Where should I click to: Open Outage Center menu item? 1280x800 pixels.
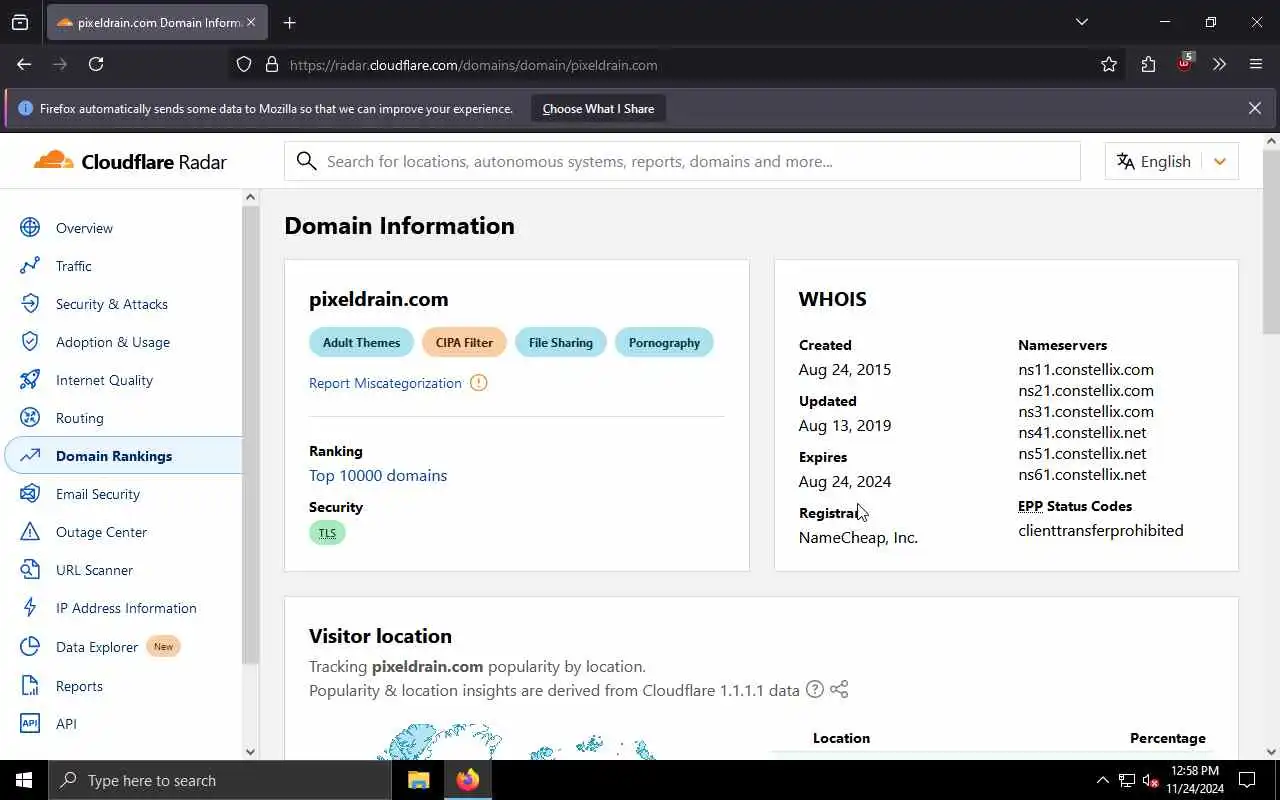pos(101,532)
